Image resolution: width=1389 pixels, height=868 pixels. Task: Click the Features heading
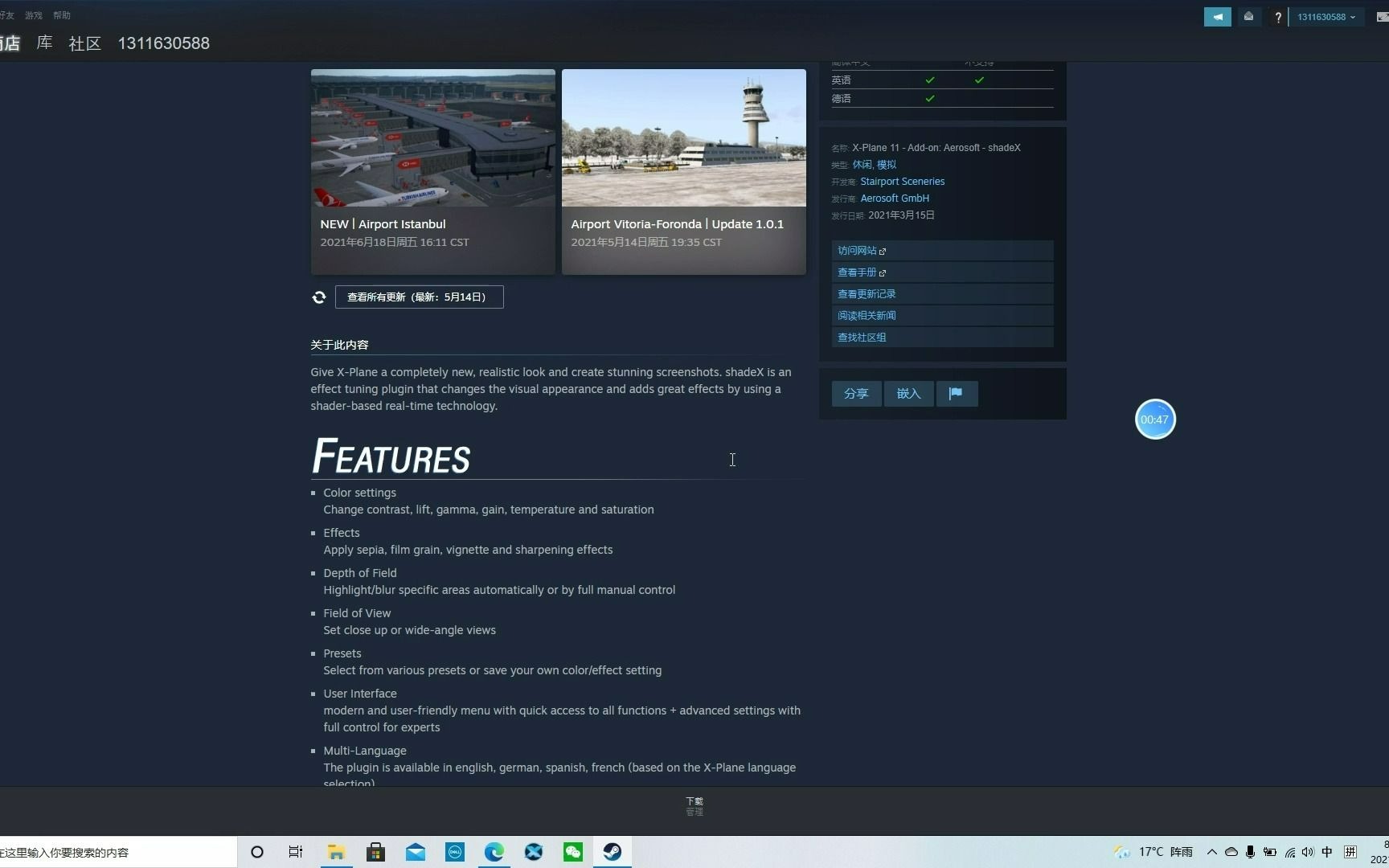pos(391,457)
